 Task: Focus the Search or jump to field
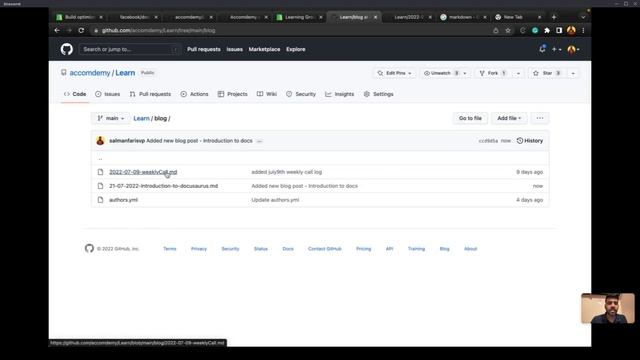(129, 49)
